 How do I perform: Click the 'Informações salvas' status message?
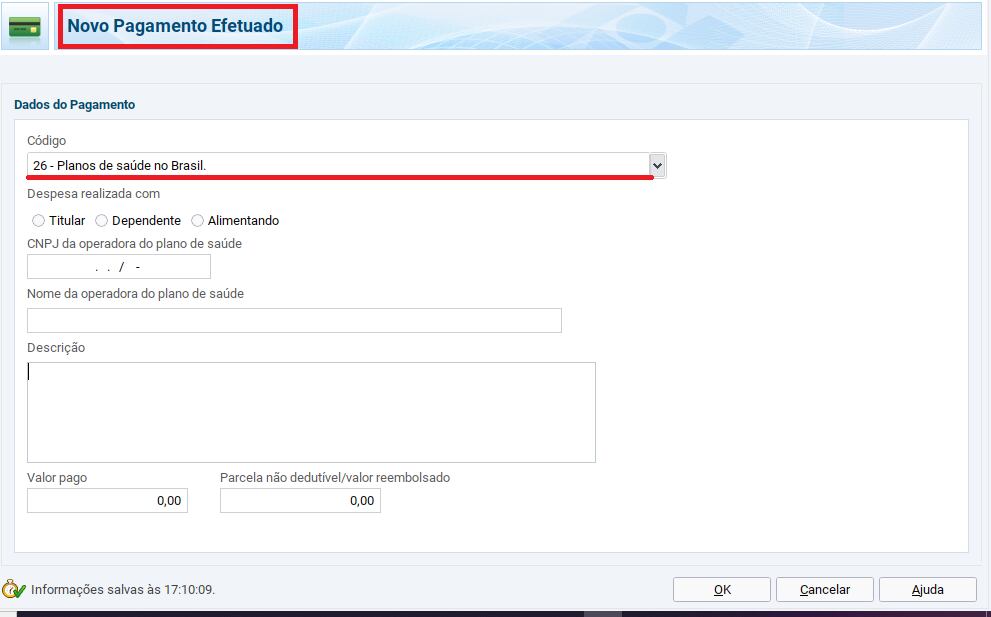tap(123, 590)
